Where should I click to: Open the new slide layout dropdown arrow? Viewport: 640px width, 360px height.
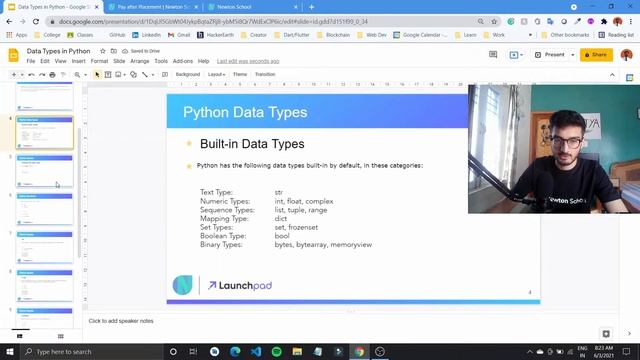[22, 75]
